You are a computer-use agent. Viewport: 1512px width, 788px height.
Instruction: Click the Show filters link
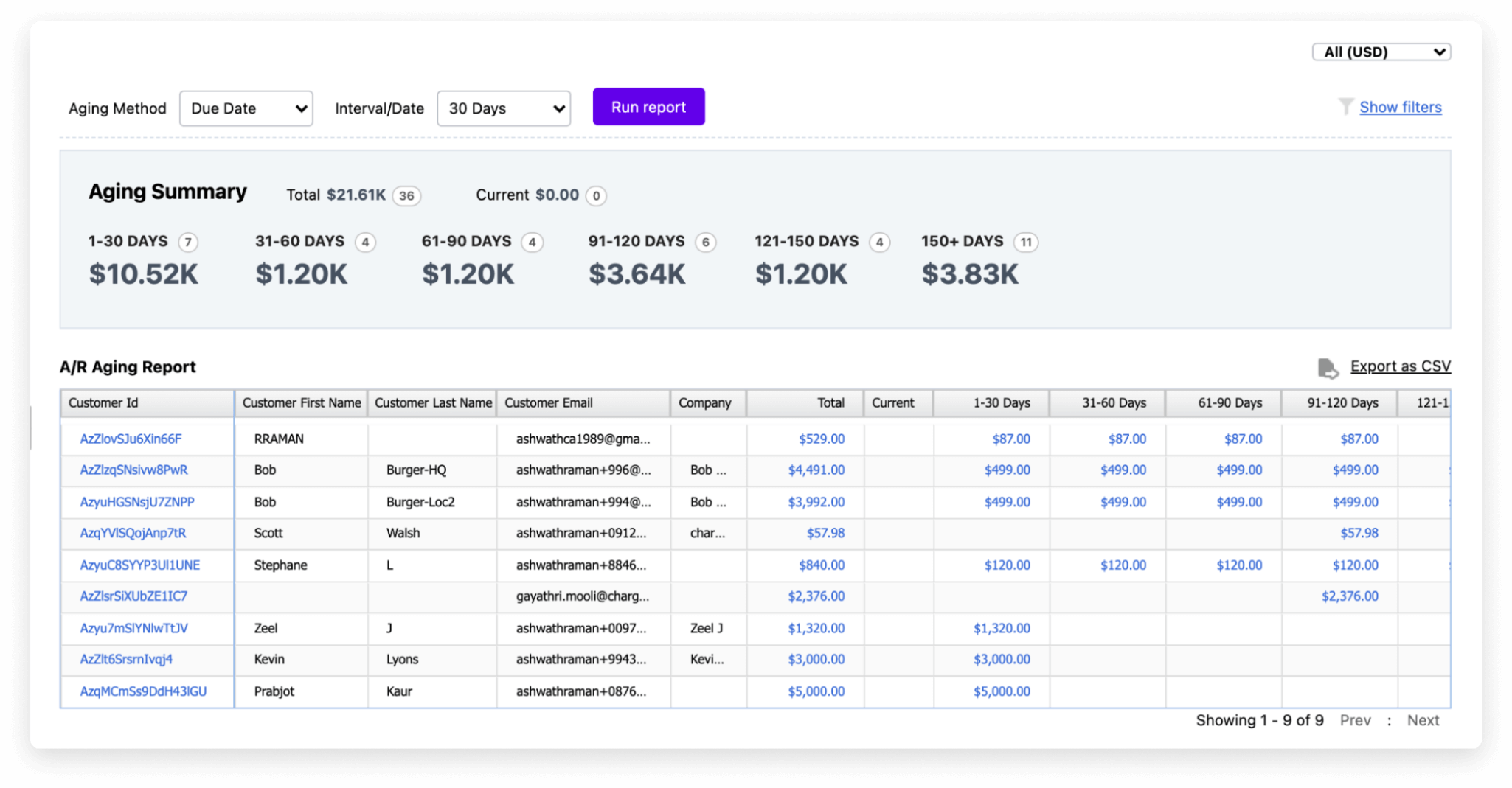tap(1400, 107)
